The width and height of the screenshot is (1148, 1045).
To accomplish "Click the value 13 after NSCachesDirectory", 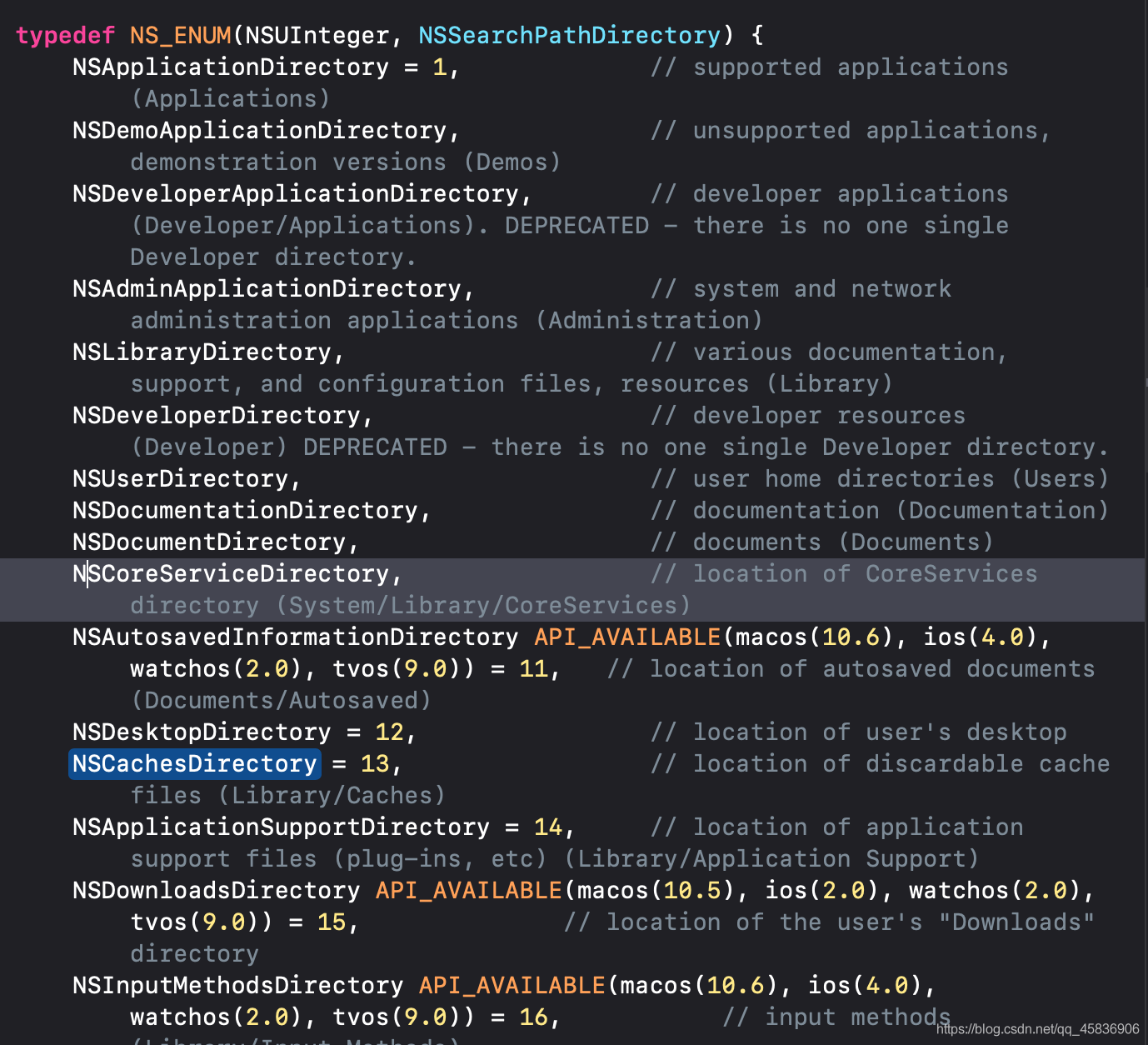I will point(375,764).
